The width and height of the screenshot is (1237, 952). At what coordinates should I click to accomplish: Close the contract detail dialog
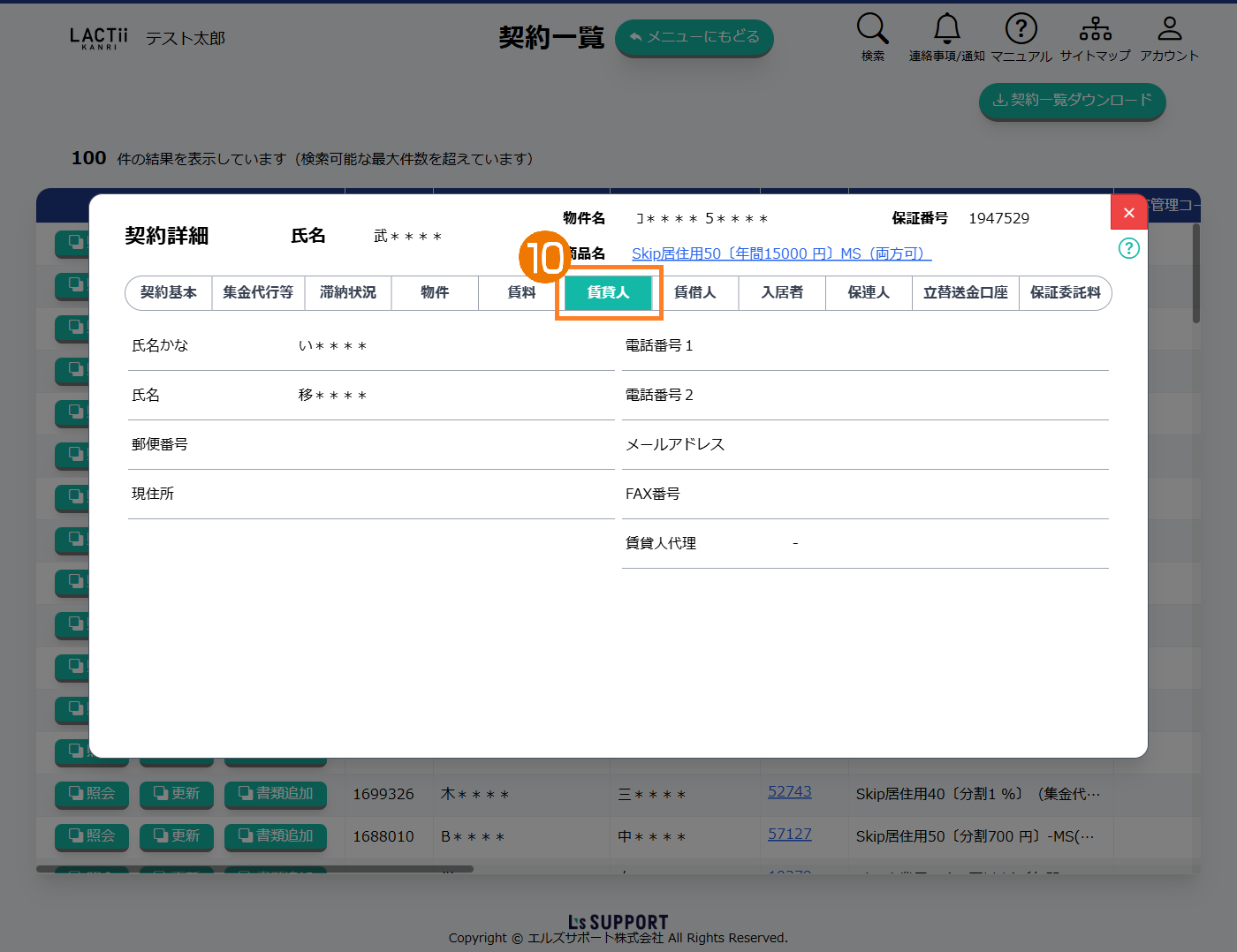[x=1128, y=213]
